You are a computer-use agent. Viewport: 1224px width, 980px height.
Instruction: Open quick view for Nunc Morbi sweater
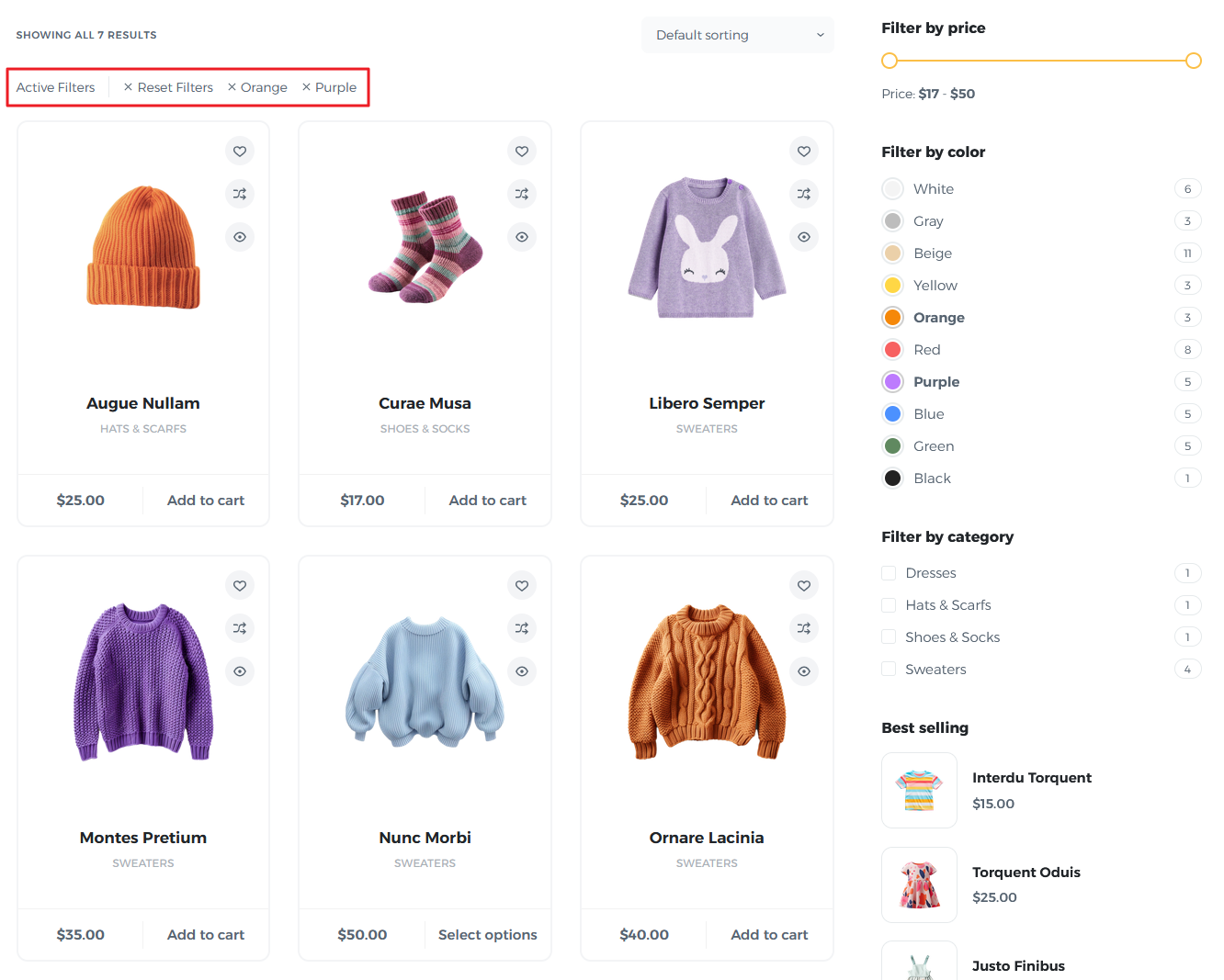point(522,671)
